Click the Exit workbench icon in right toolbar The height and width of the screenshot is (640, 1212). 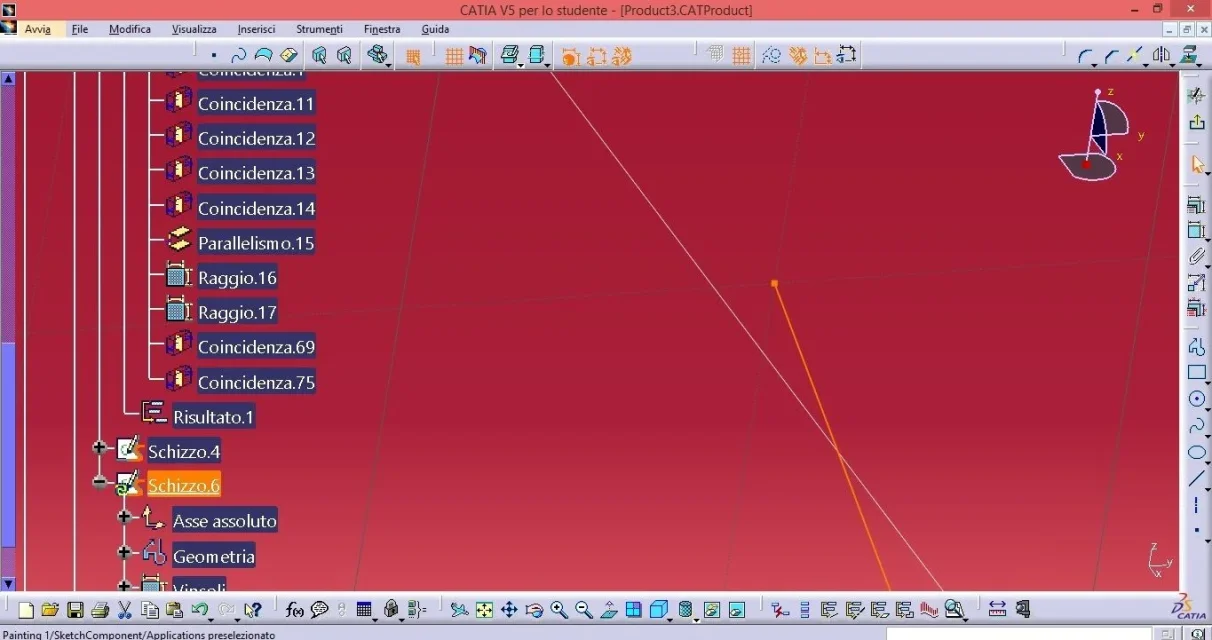[1196, 122]
